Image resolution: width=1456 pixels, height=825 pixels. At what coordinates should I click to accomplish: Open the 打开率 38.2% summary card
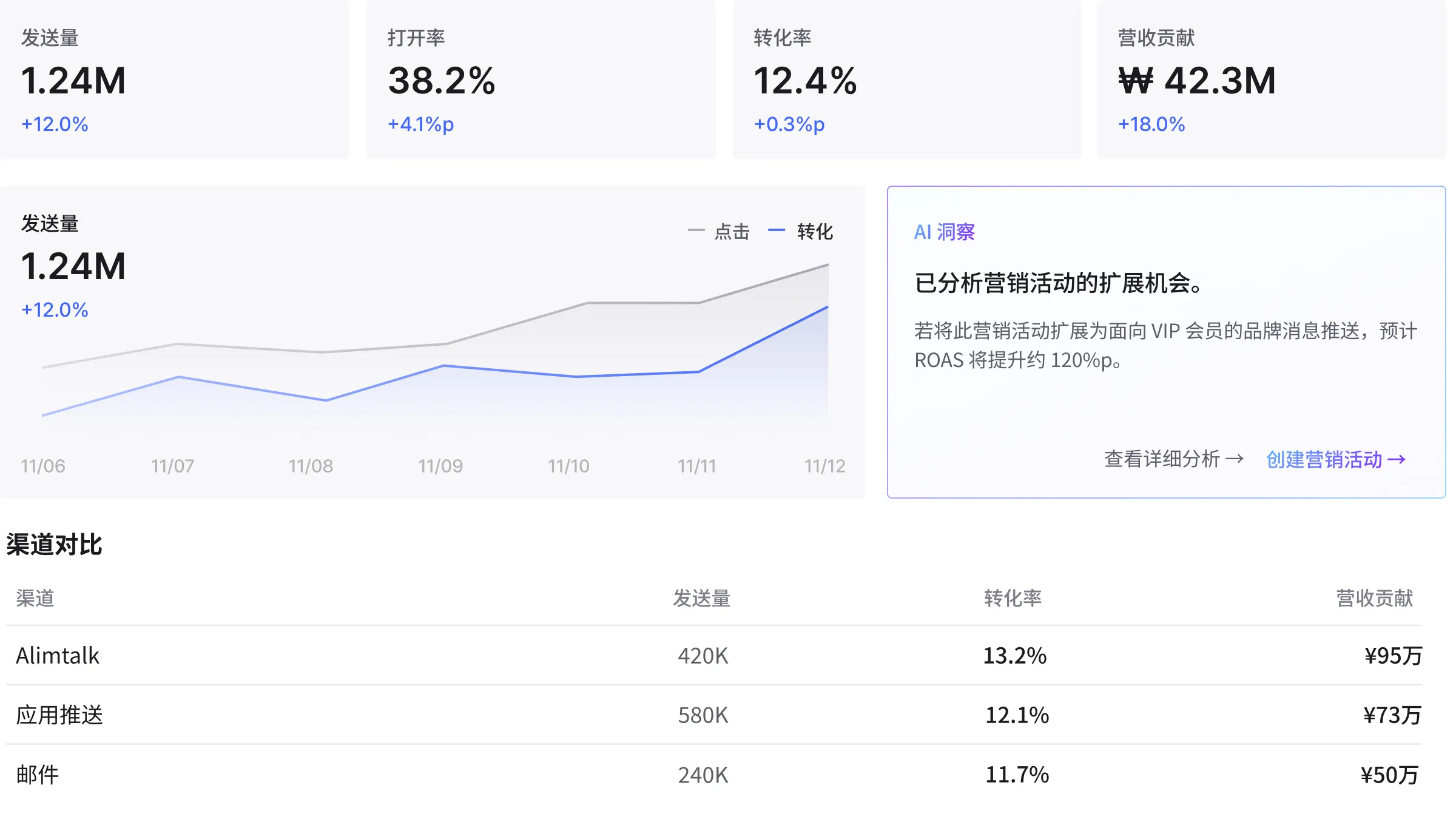point(541,79)
